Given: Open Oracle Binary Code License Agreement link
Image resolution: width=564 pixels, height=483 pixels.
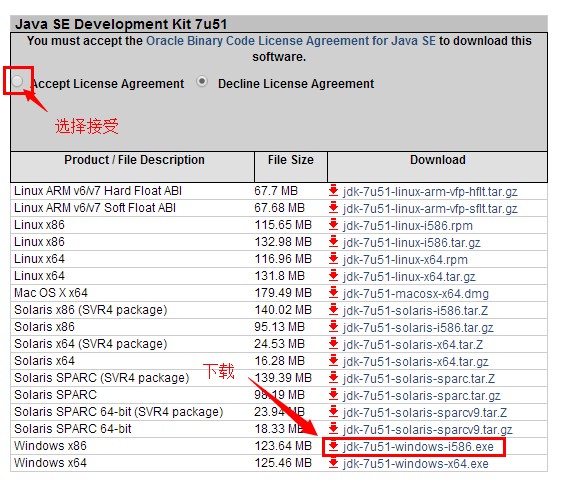Looking at the screenshot, I should [291, 41].
